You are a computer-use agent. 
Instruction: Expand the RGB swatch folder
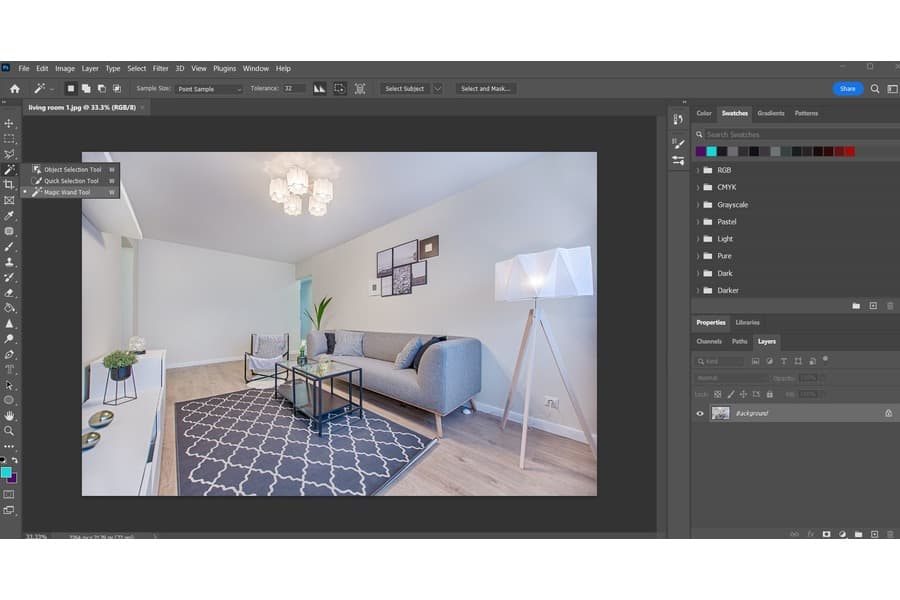[698, 171]
